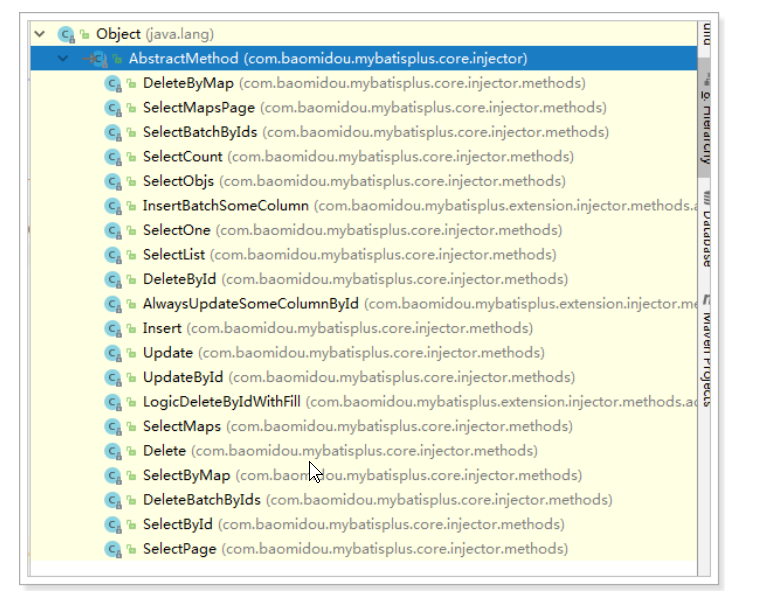The height and width of the screenshot is (594, 772).
Task: Click the SelectById class icon
Action: pos(113,525)
